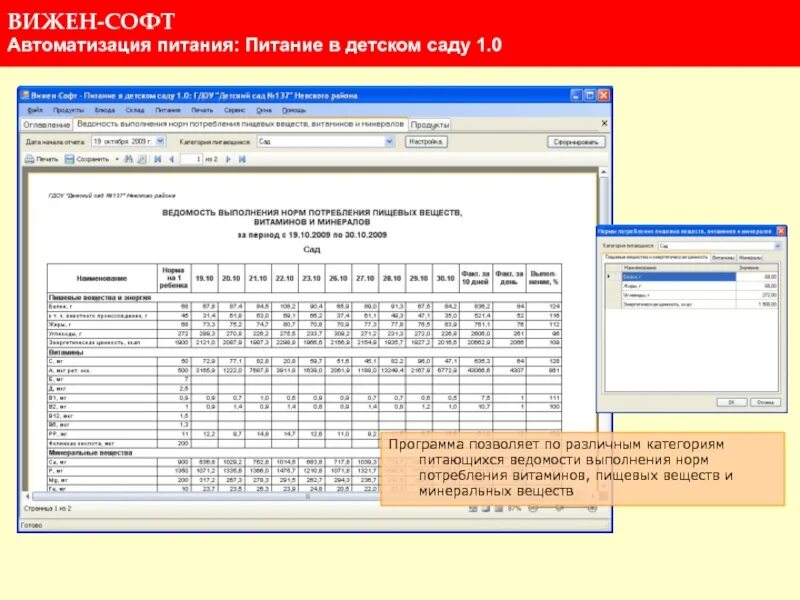Screen dimensions: 800x600
Task: Go to the next report page
Action: tap(228, 159)
